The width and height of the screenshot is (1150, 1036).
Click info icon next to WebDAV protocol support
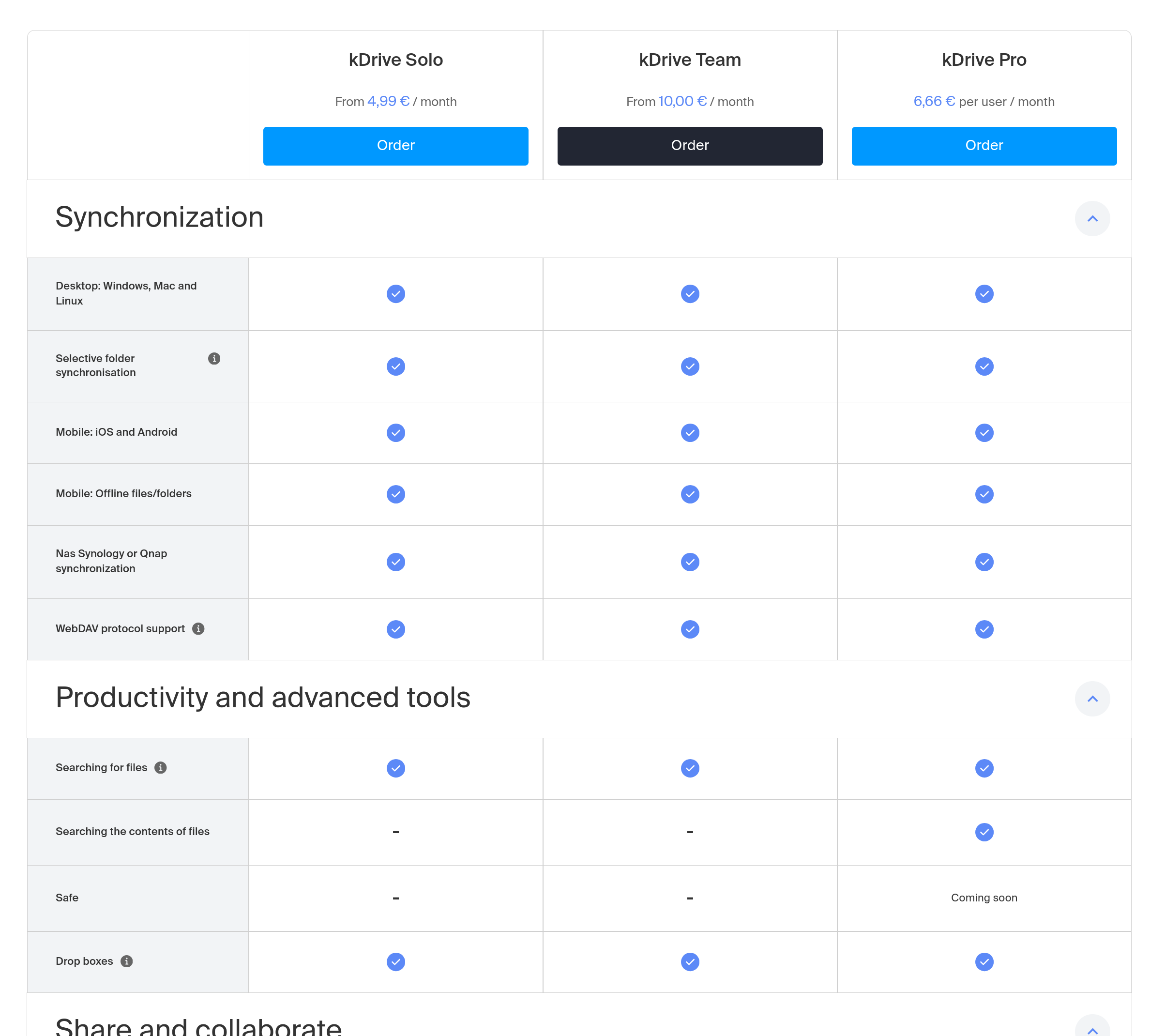[x=198, y=628]
